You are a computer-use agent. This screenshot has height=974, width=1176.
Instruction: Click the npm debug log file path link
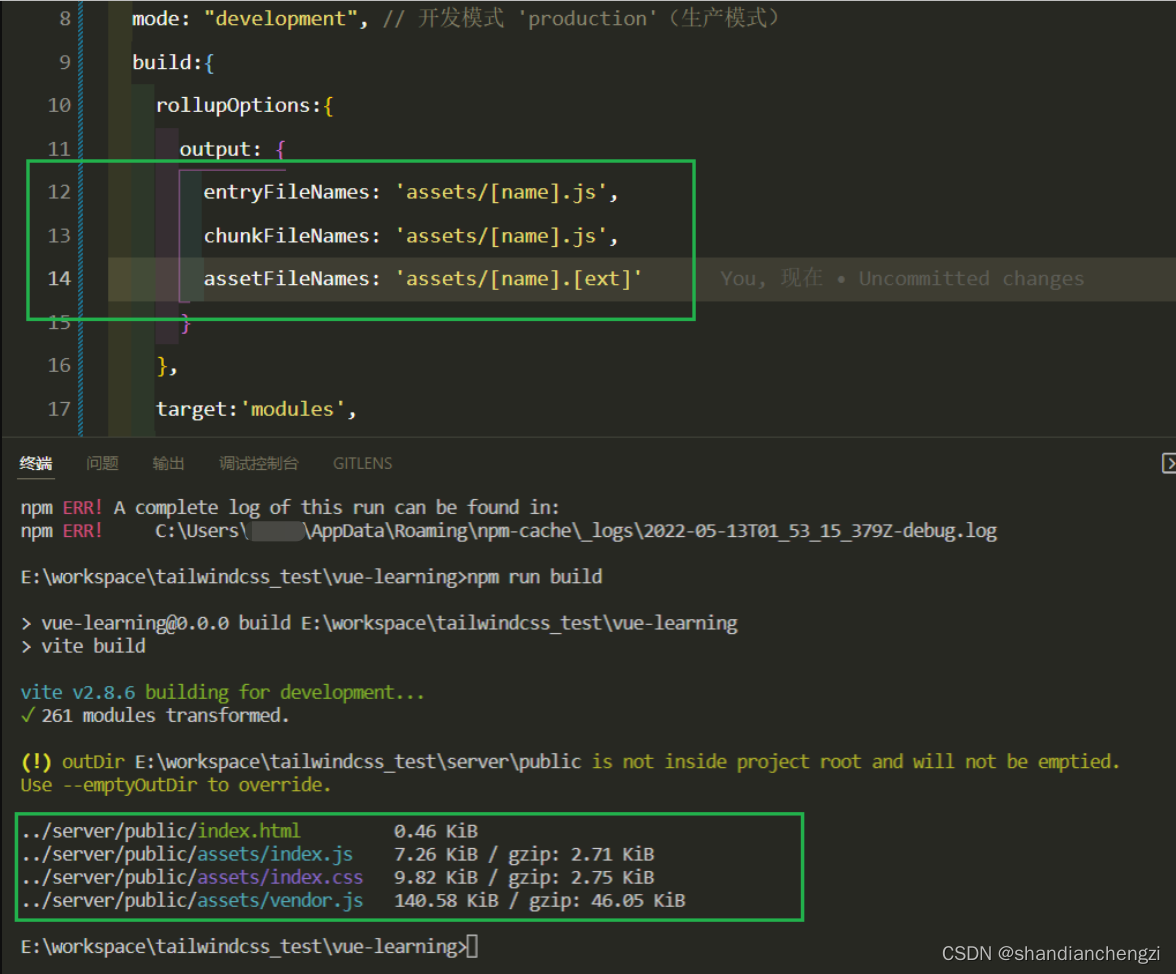click(x=575, y=530)
